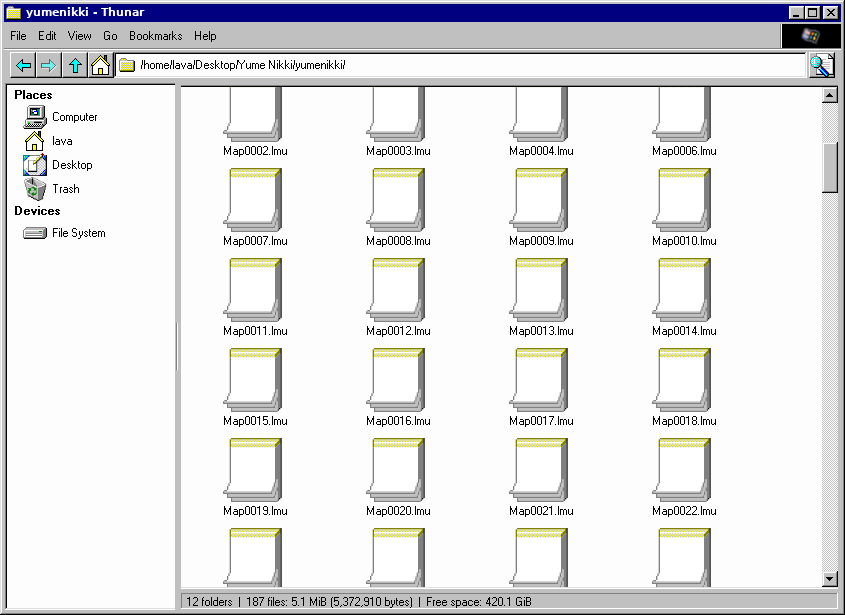Select the Map0010.lmu file icon
845x615 pixels.
[x=682, y=199]
